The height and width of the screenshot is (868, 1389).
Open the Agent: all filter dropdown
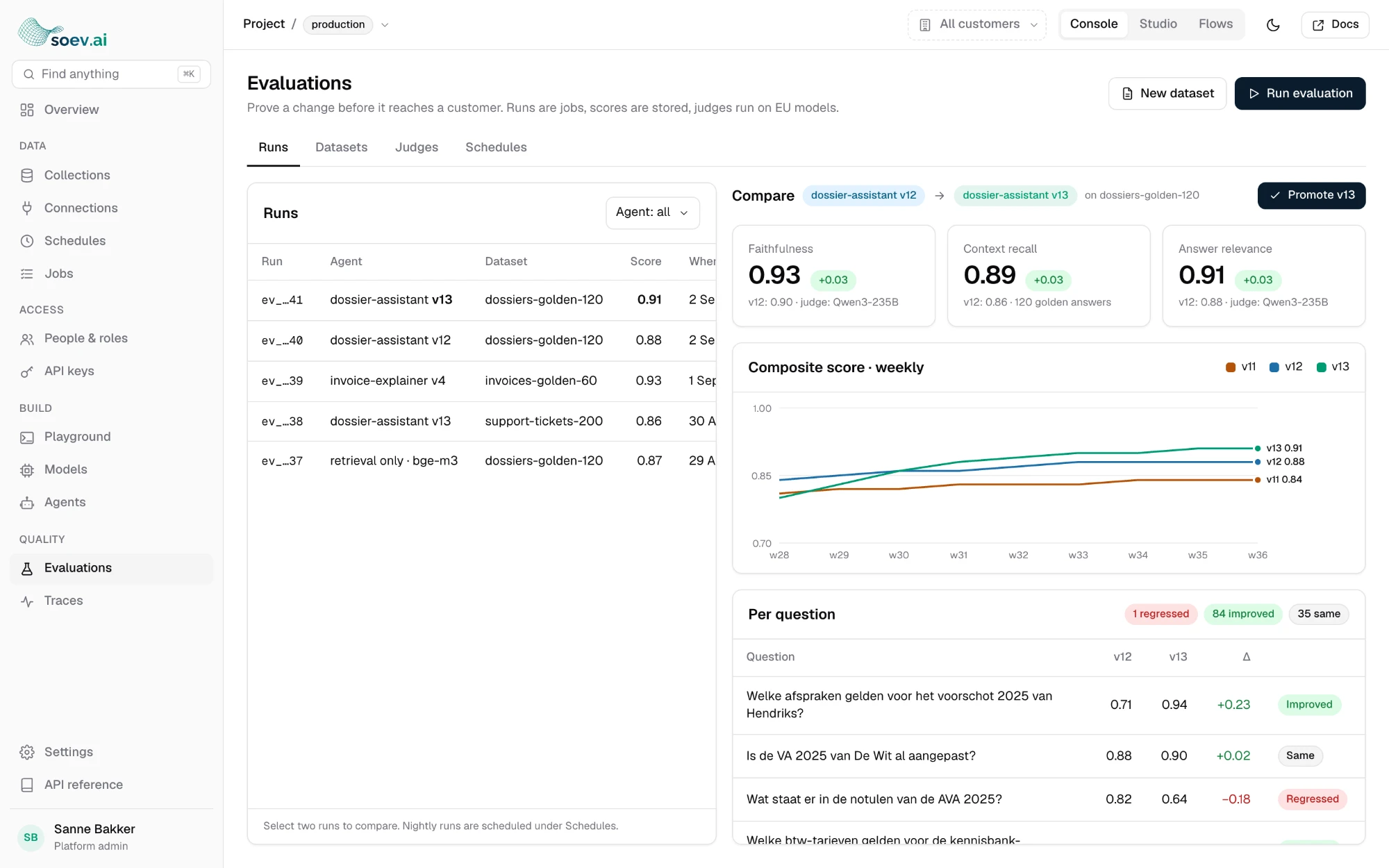tap(652, 212)
